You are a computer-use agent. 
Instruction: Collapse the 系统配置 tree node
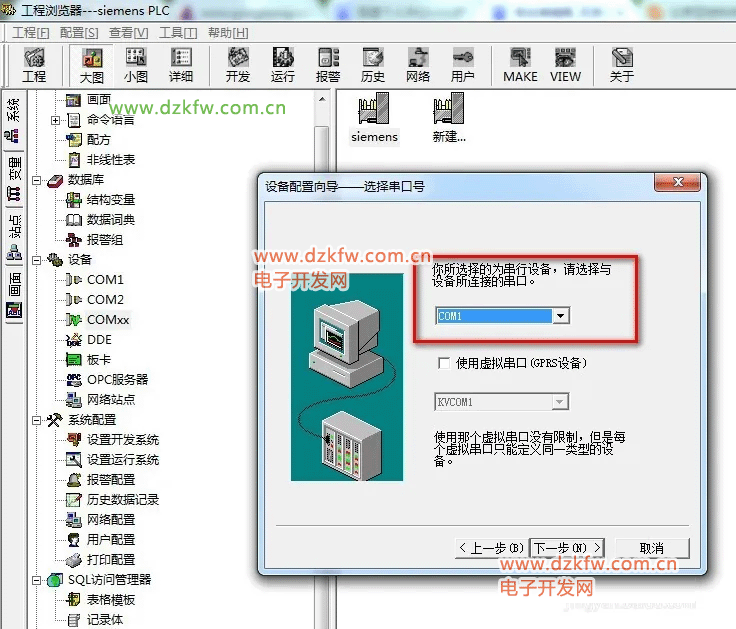37,420
